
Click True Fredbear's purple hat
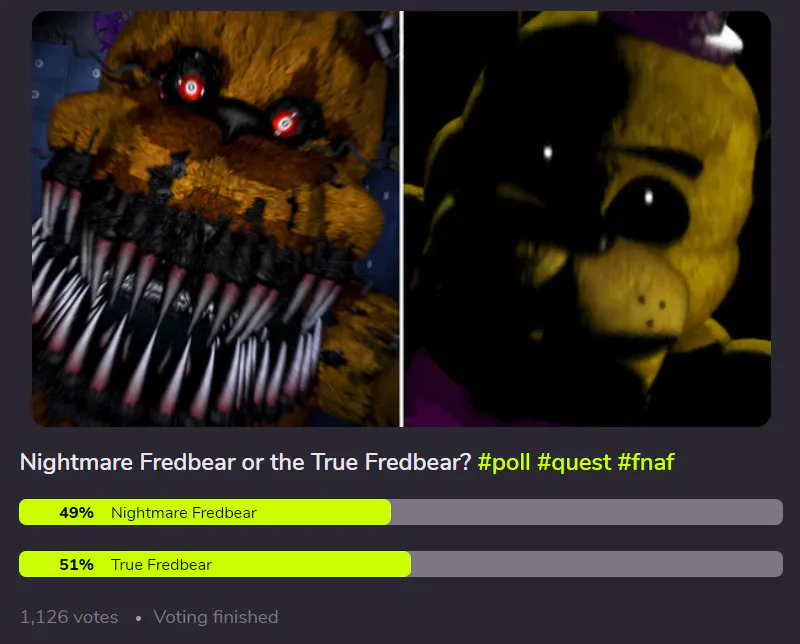click(673, 33)
